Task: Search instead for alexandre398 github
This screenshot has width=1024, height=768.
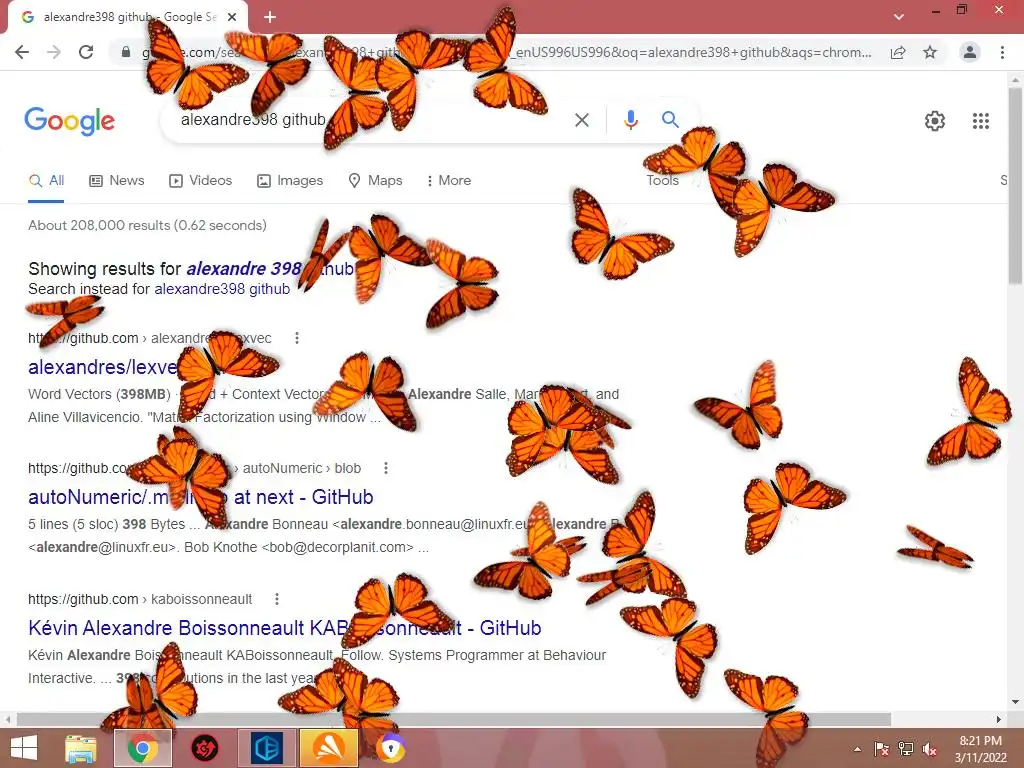Action: (222, 289)
